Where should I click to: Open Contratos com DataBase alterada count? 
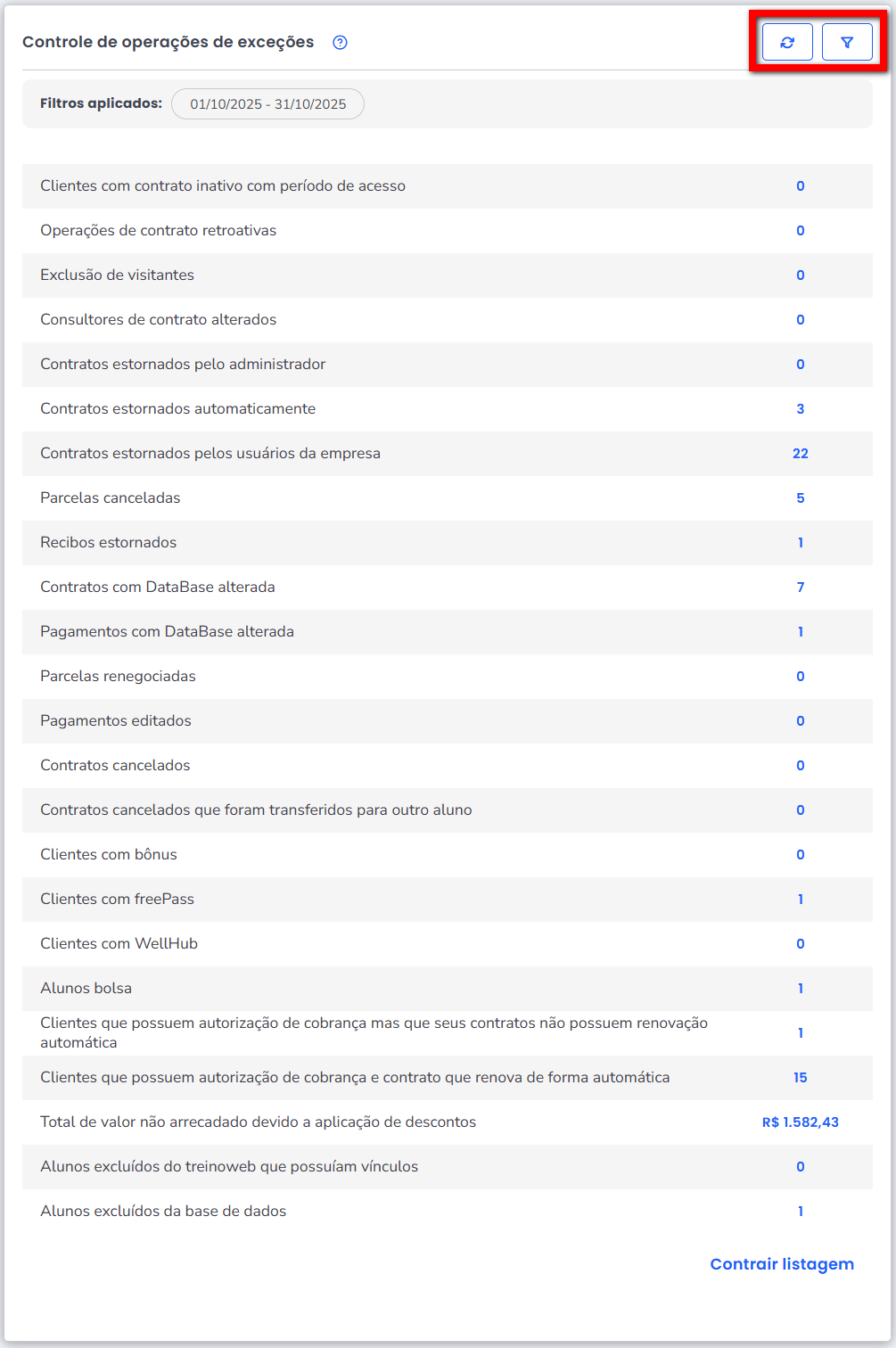tap(801, 588)
